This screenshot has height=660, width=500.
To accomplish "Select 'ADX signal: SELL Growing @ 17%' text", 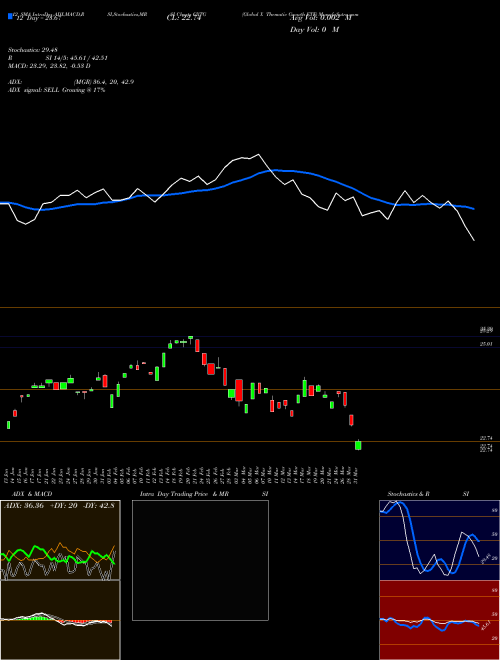I will click(56, 90).
